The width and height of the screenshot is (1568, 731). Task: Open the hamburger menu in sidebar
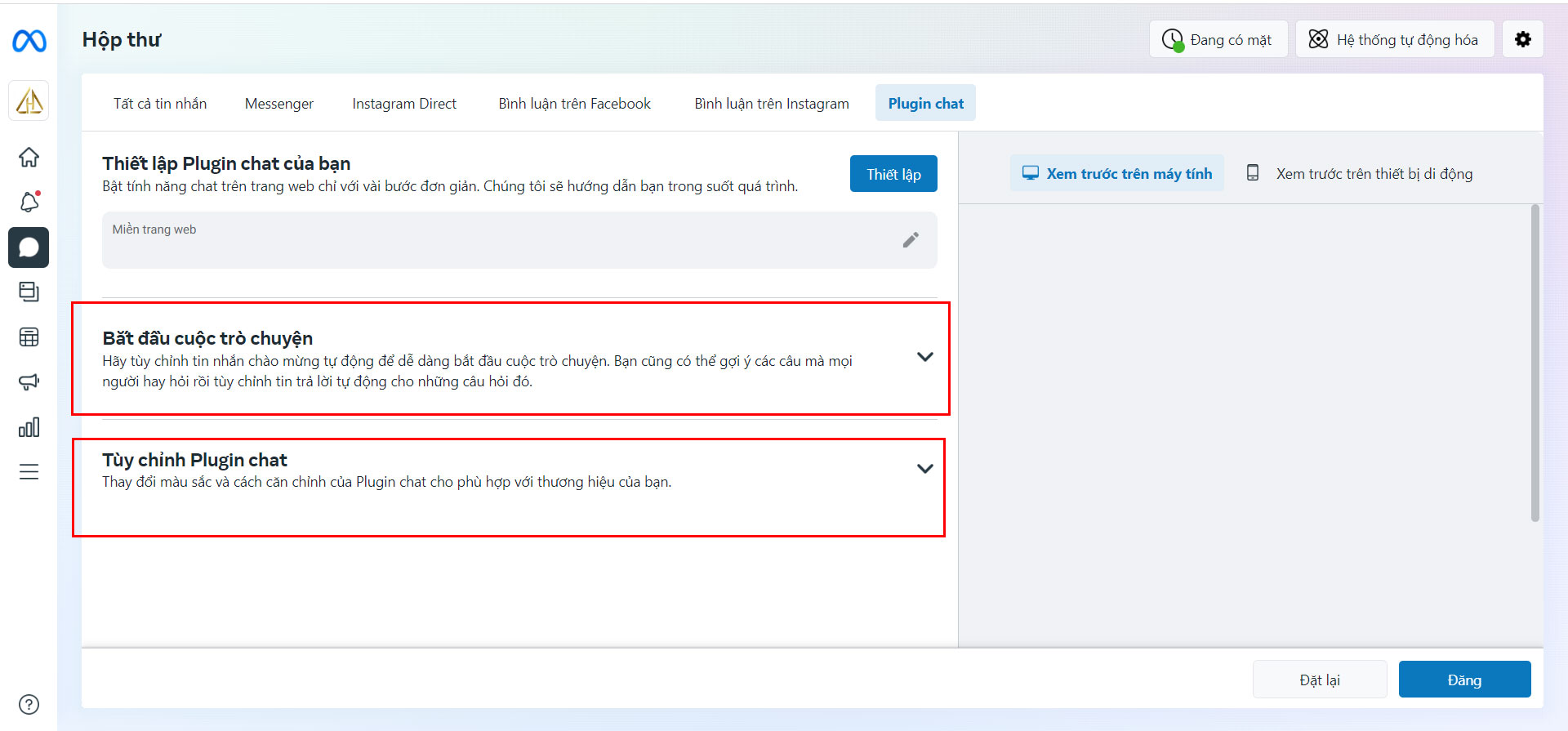tap(29, 472)
